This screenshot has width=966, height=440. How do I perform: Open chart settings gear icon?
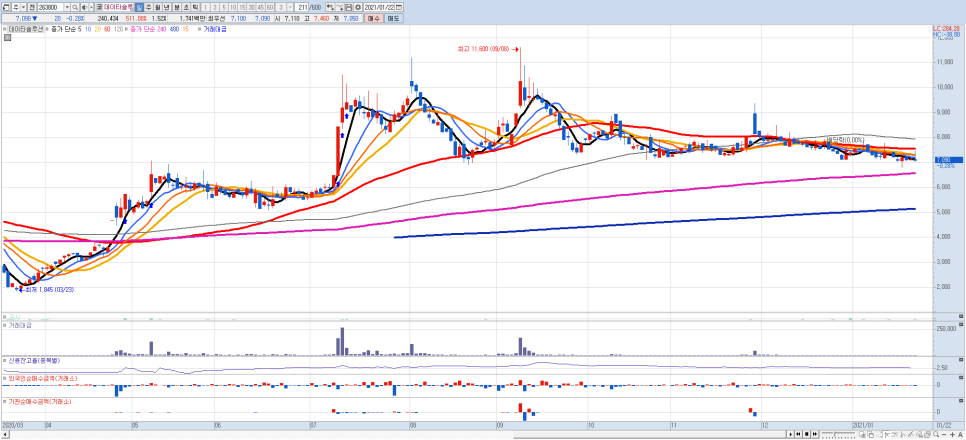358,7
